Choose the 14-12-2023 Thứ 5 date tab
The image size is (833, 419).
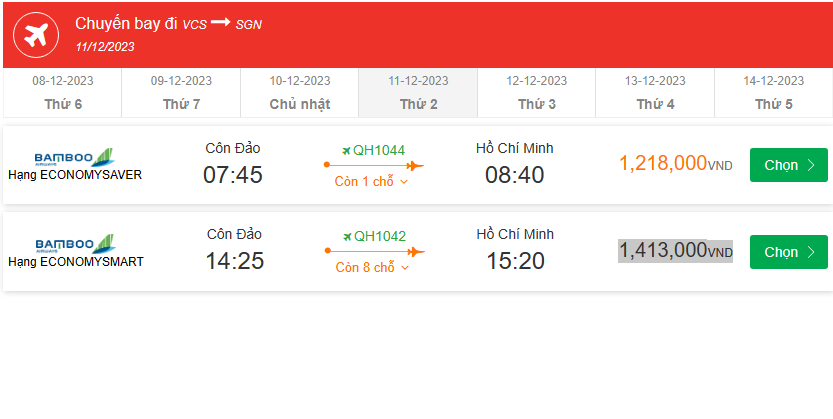773,93
